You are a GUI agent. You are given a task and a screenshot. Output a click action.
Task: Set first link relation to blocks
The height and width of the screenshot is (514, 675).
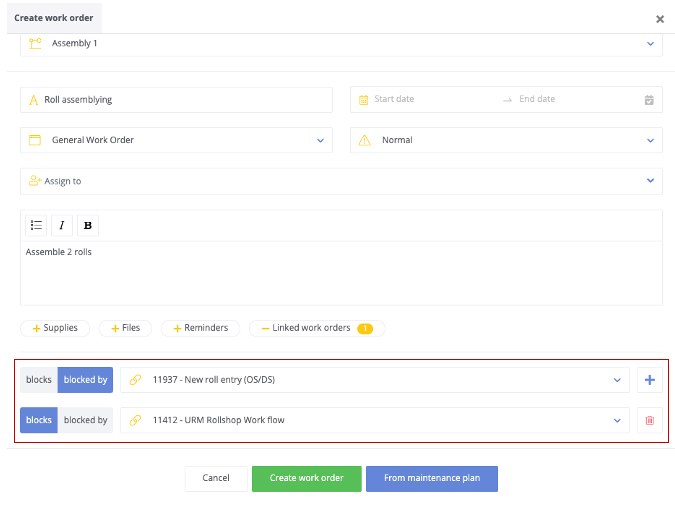(x=39, y=380)
